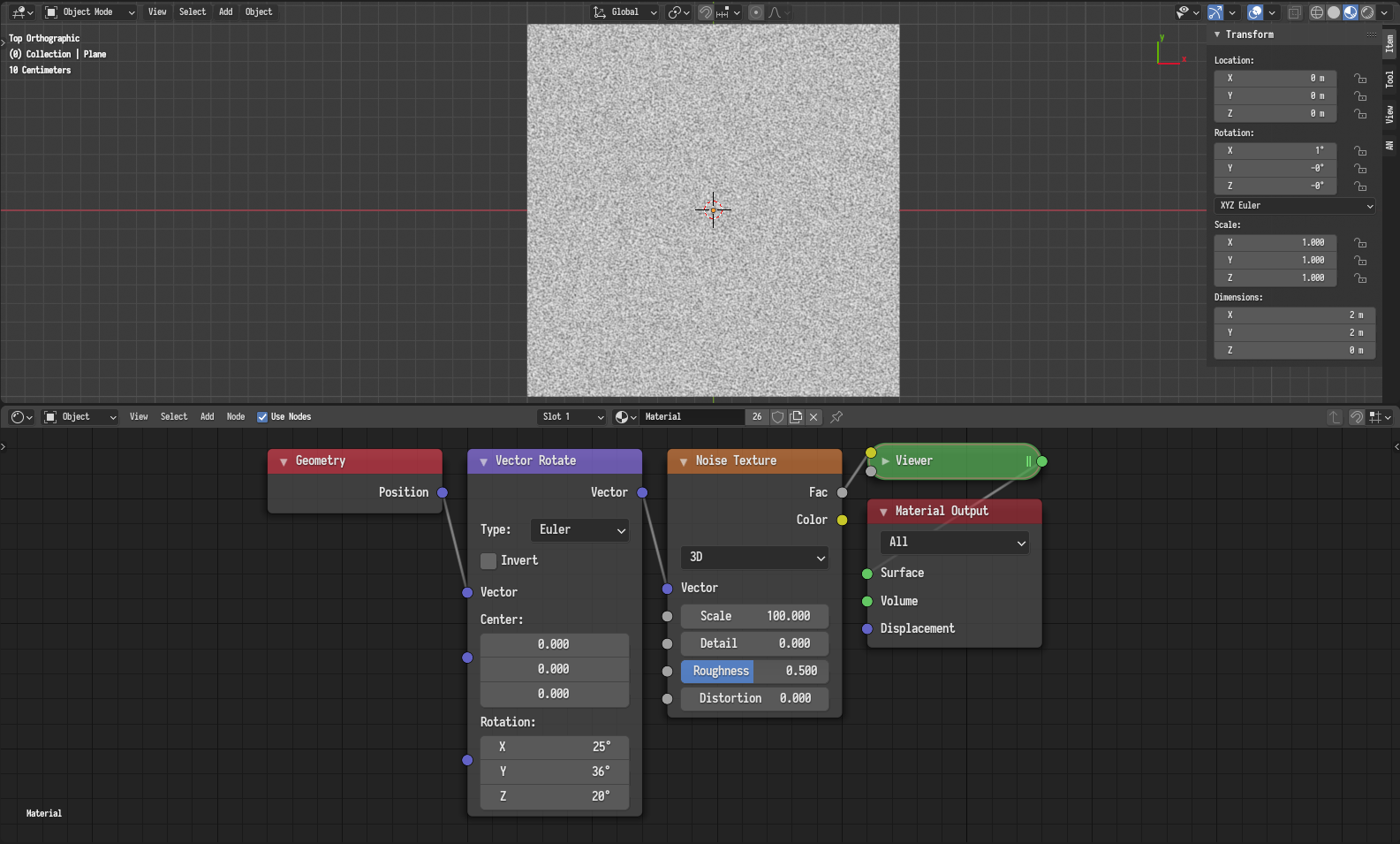Viewport: 1400px width, 844px height.
Task: Open the viewport shading options dropdown
Action: coord(1383,12)
